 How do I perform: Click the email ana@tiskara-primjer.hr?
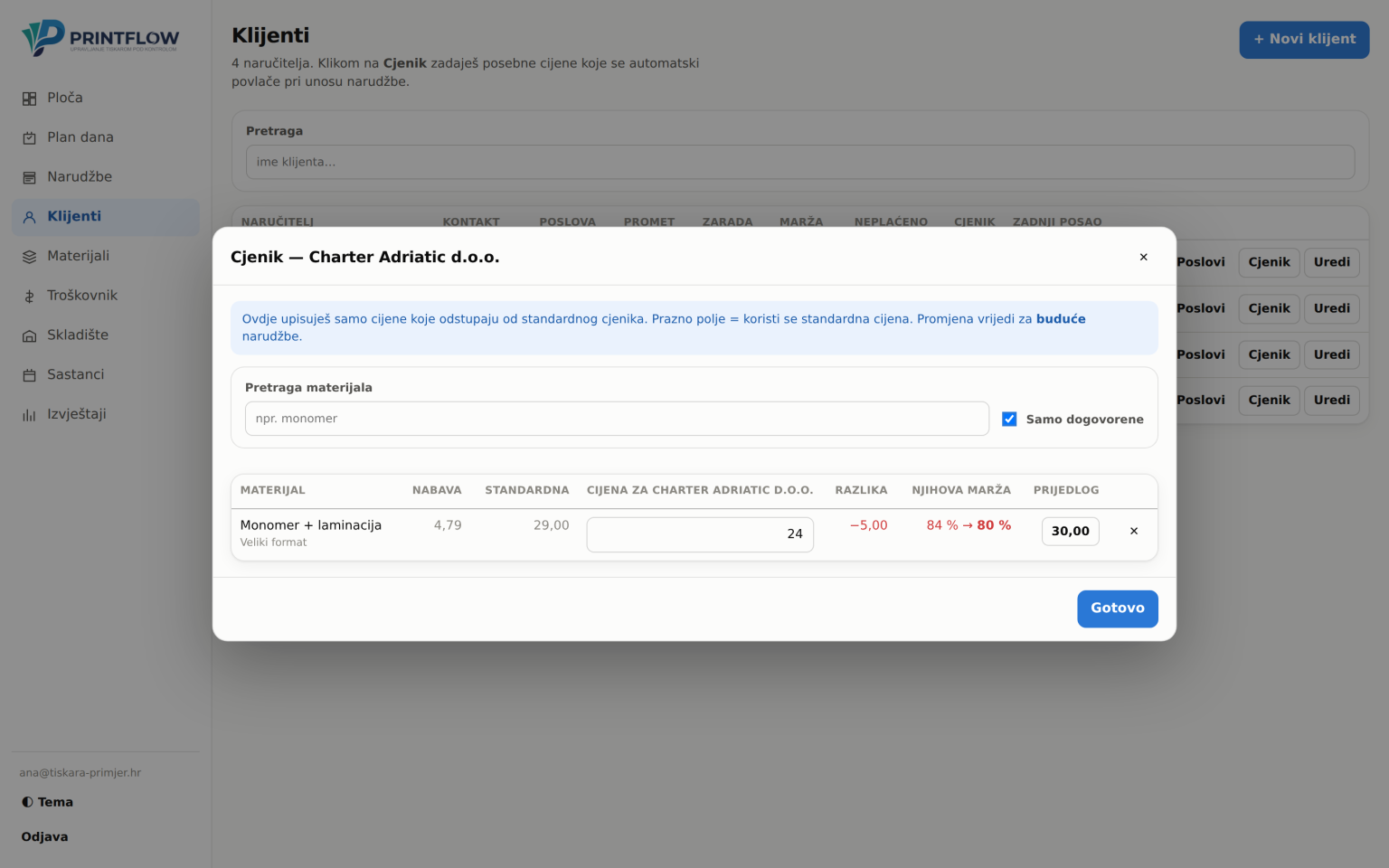pyautogui.click(x=80, y=773)
